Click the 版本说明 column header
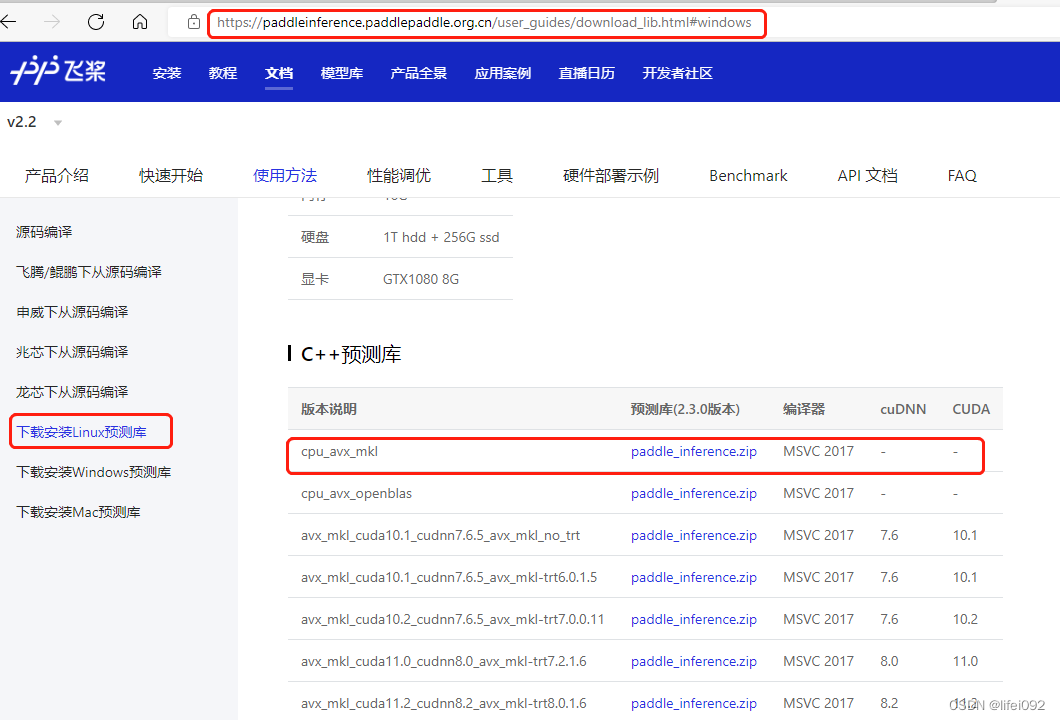The image size is (1060, 720). click(329, 409)
